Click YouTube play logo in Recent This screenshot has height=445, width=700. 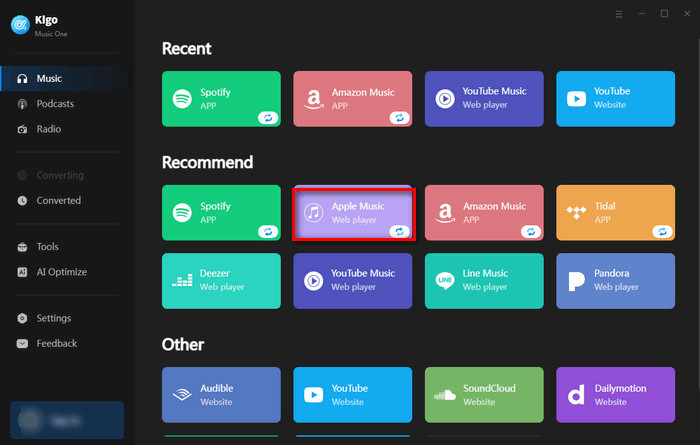(x=576, y=99)
